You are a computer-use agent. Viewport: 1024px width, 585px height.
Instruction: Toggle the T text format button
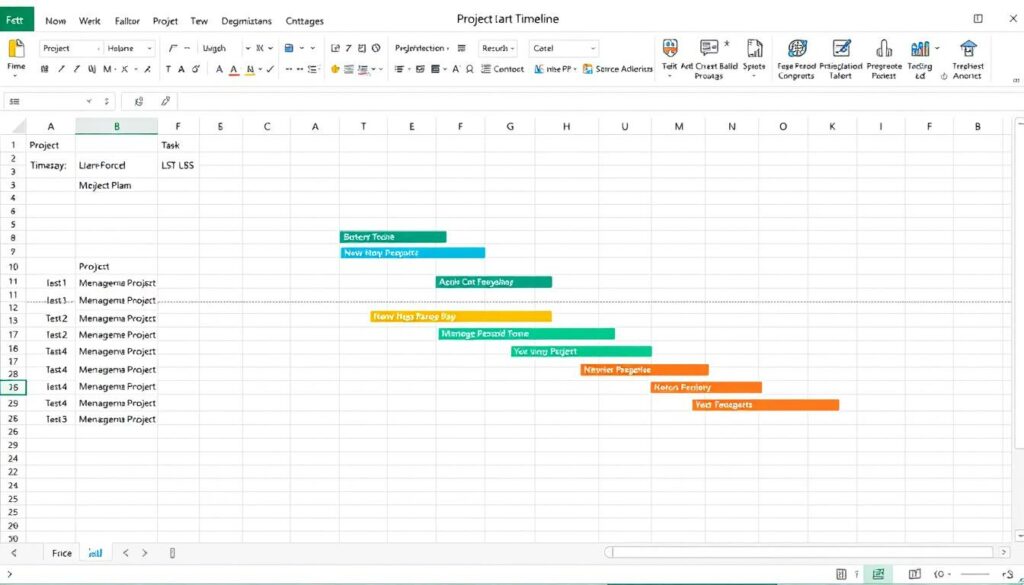pyautogui.click(x=168, y=69)
